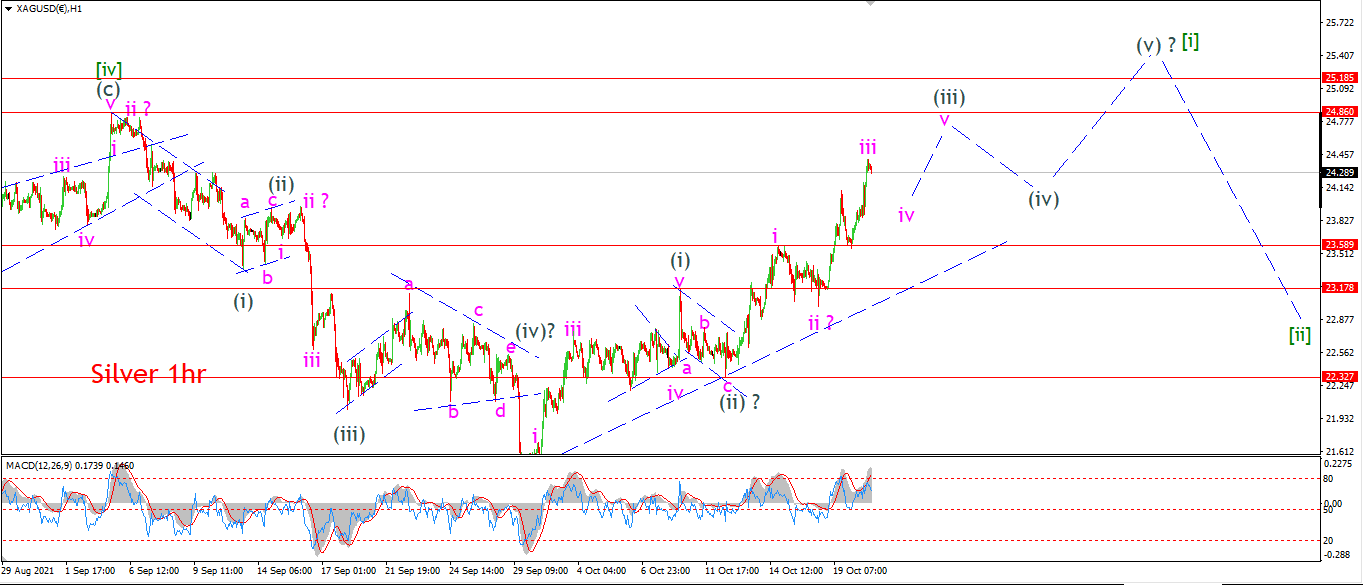Select the 23.589 red price level tag
The height and width of the screenshot is (585, 1363).
[x=1339, y=244]
